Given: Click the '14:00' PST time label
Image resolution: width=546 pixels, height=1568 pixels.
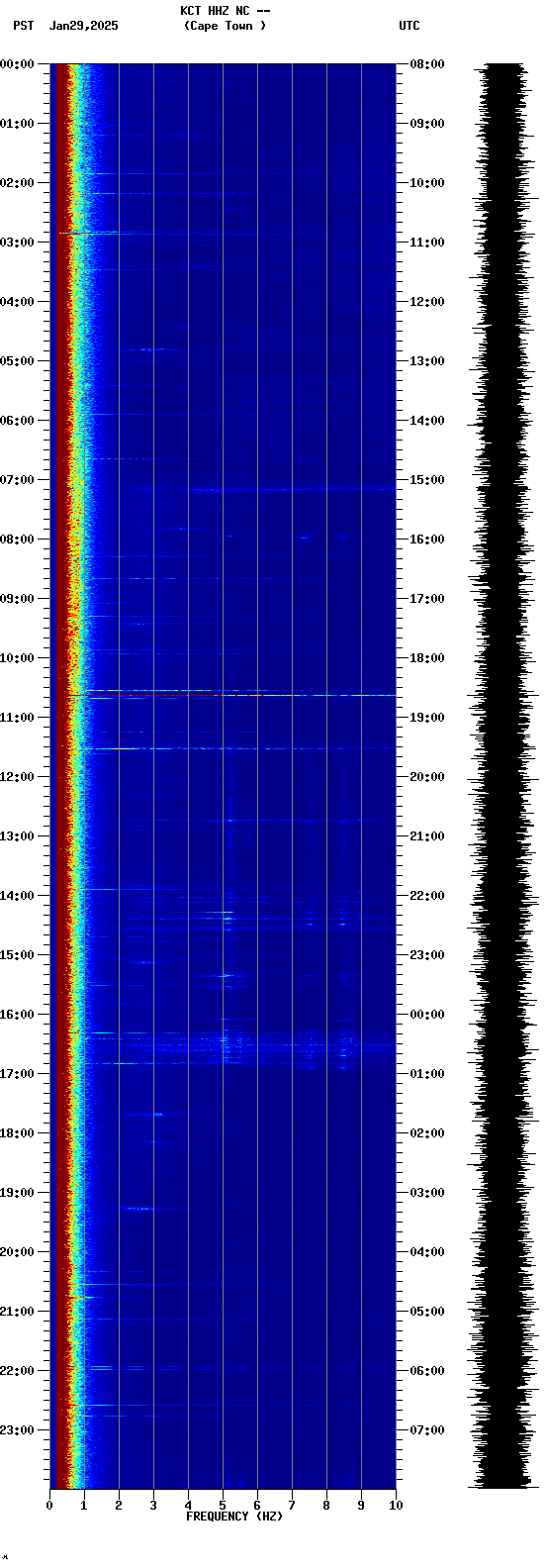Looking at the screenshot, I should coord(17,896).
